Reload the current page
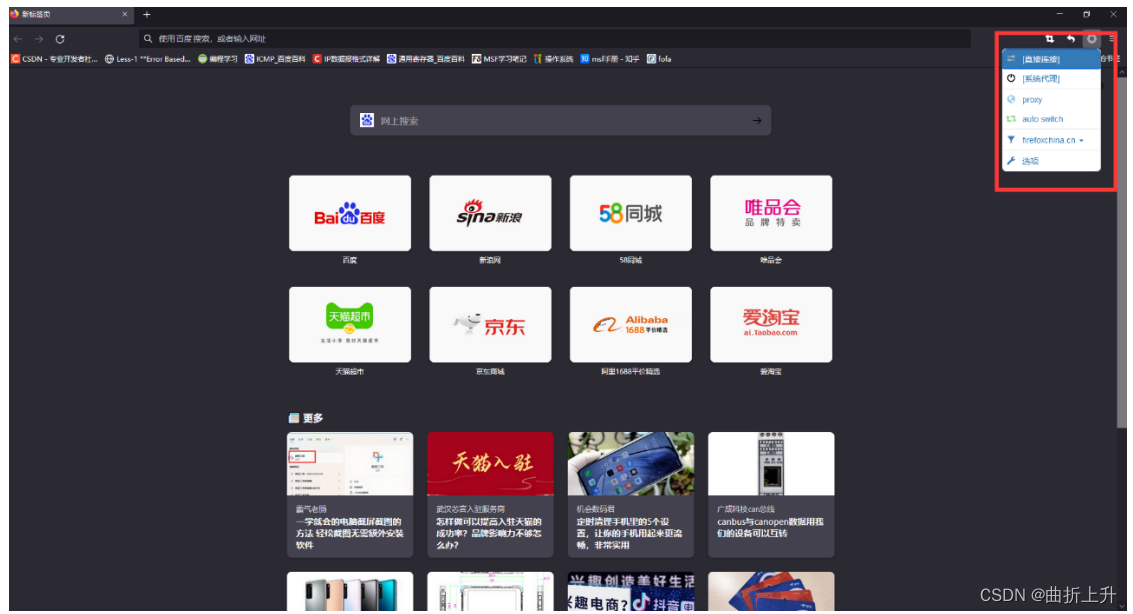 pos(60,39)
